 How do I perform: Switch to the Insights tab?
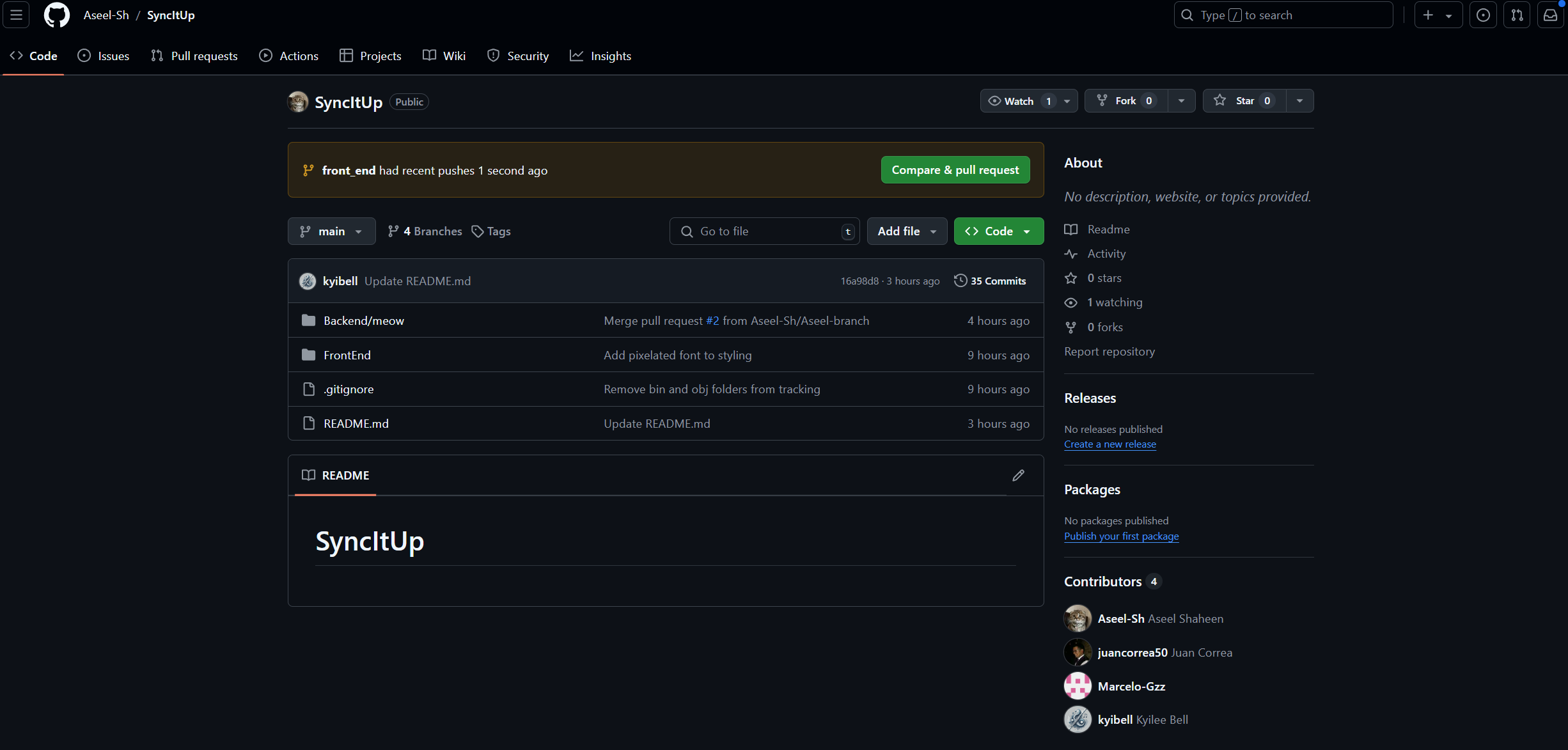[x=600, y=56]
